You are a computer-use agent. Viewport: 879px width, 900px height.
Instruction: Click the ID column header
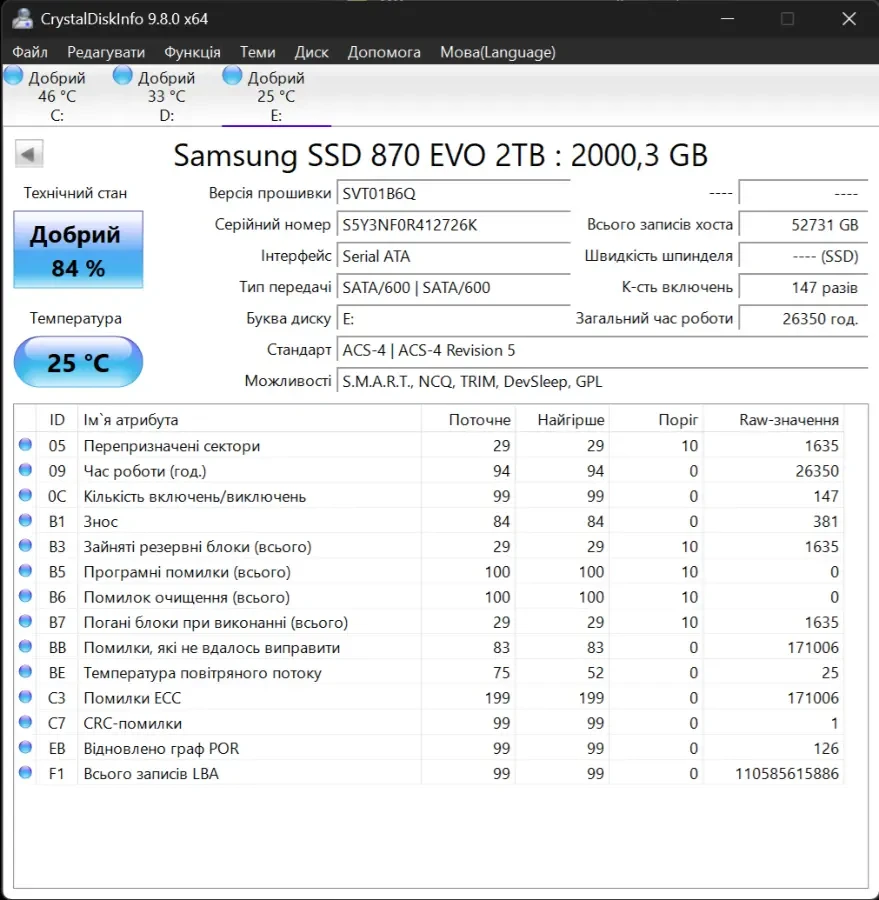click(57, 420)
